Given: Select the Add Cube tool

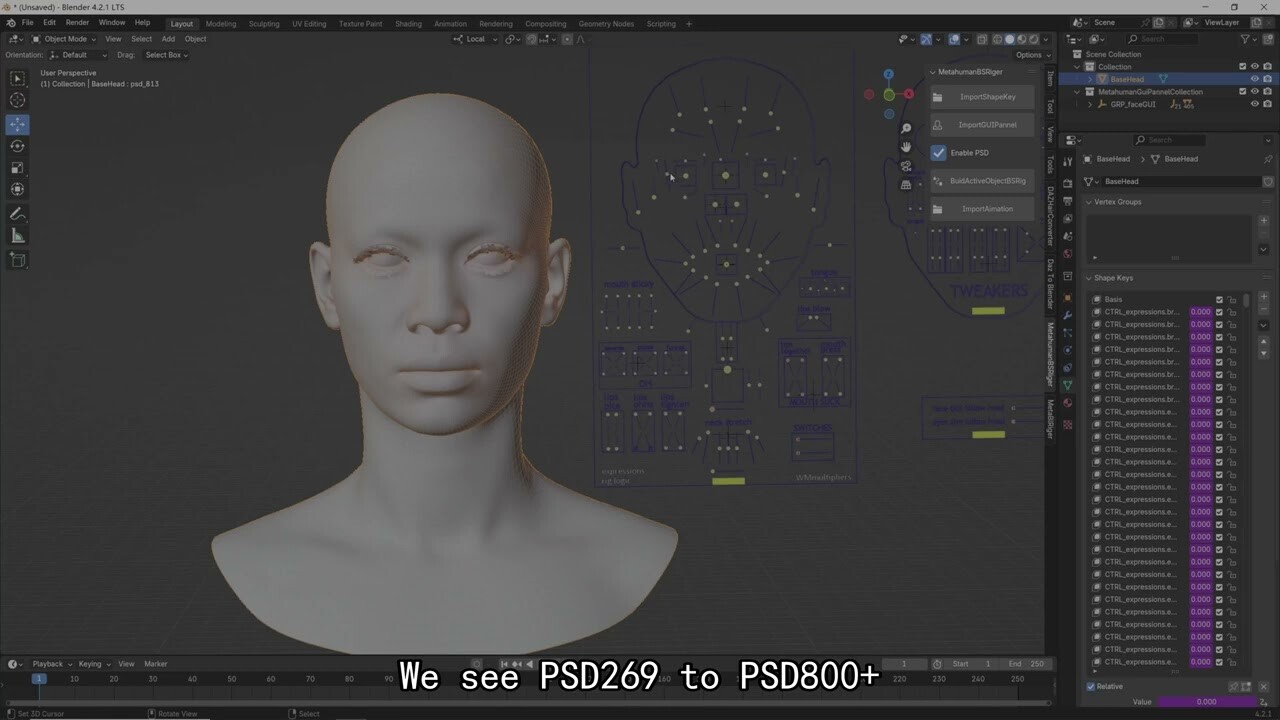Looking at the screenshot, I should coord(17,260).
